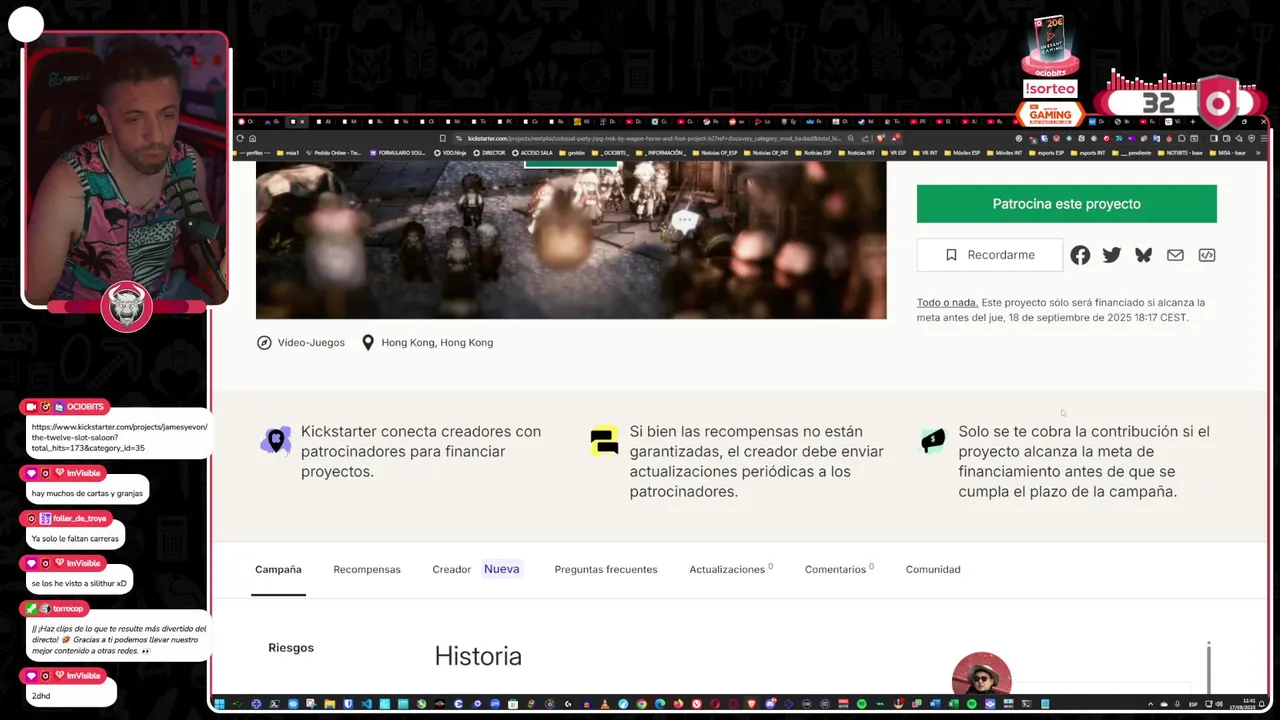Click the !sorteo overlay label
1280x720 pixels.
click(1050, 88)
